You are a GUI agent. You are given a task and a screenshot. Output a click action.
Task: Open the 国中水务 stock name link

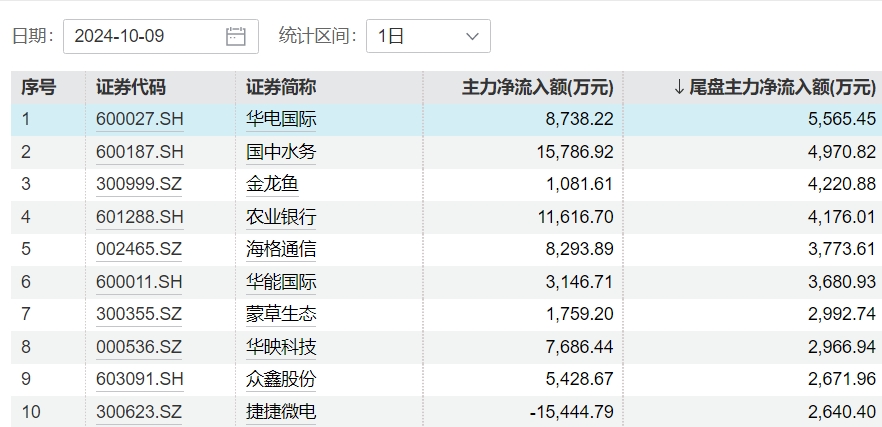click(x=281, y=152)
